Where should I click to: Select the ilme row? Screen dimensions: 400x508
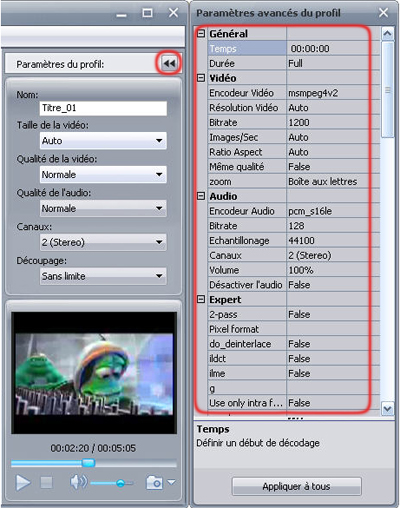pos(294,373)
